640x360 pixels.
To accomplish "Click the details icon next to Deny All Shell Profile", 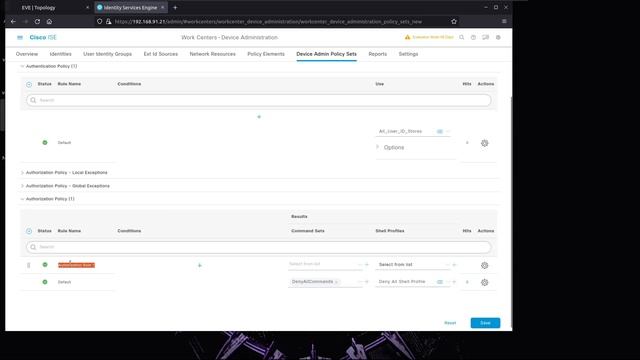I will [440, 282].
